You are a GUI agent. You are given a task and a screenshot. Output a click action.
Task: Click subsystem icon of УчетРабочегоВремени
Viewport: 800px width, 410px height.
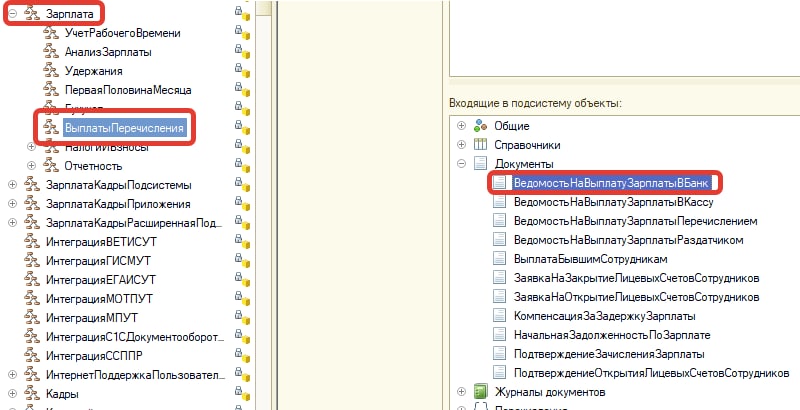point(51,33)
